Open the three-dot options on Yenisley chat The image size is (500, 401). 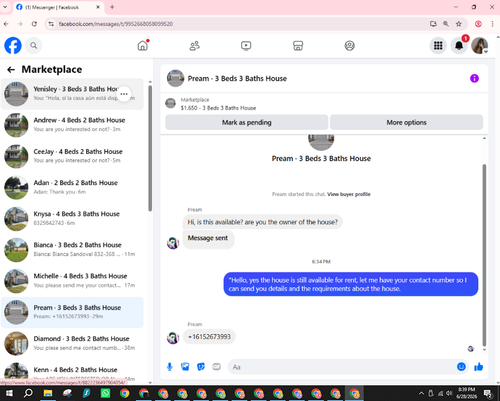(x=124, y=94)
